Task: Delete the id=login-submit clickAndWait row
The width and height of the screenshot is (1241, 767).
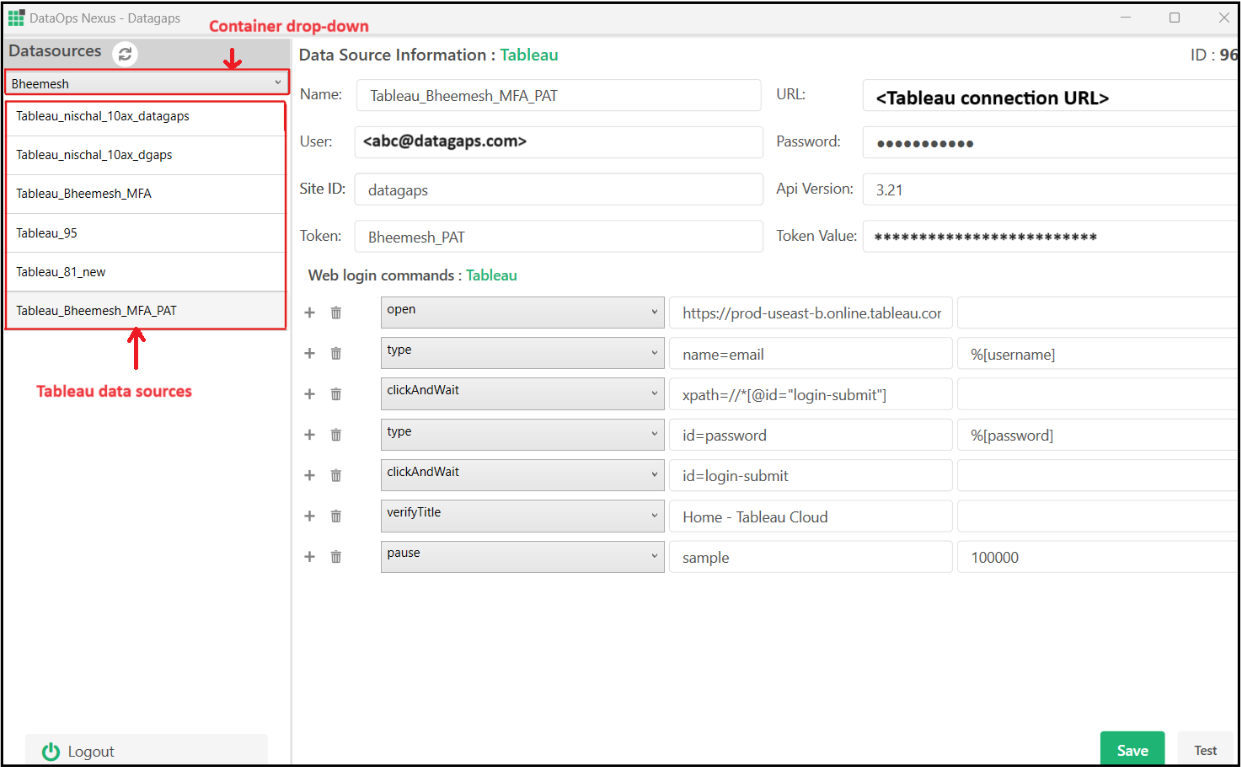Action: click(336, 476)
